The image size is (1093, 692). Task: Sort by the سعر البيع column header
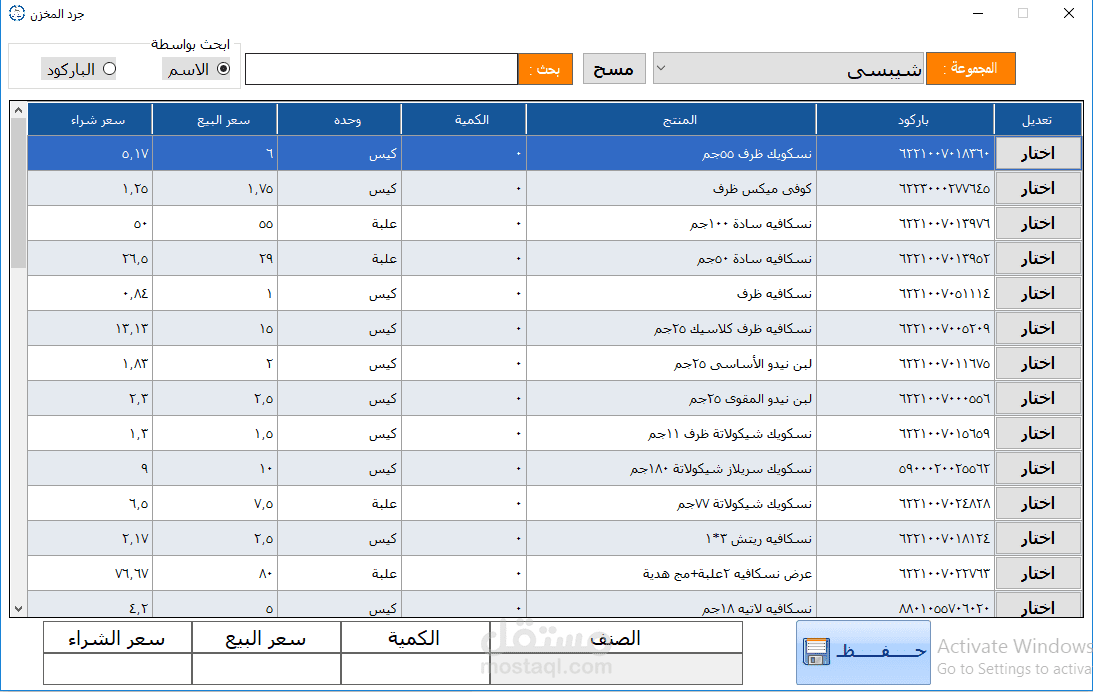click(215, 120)
